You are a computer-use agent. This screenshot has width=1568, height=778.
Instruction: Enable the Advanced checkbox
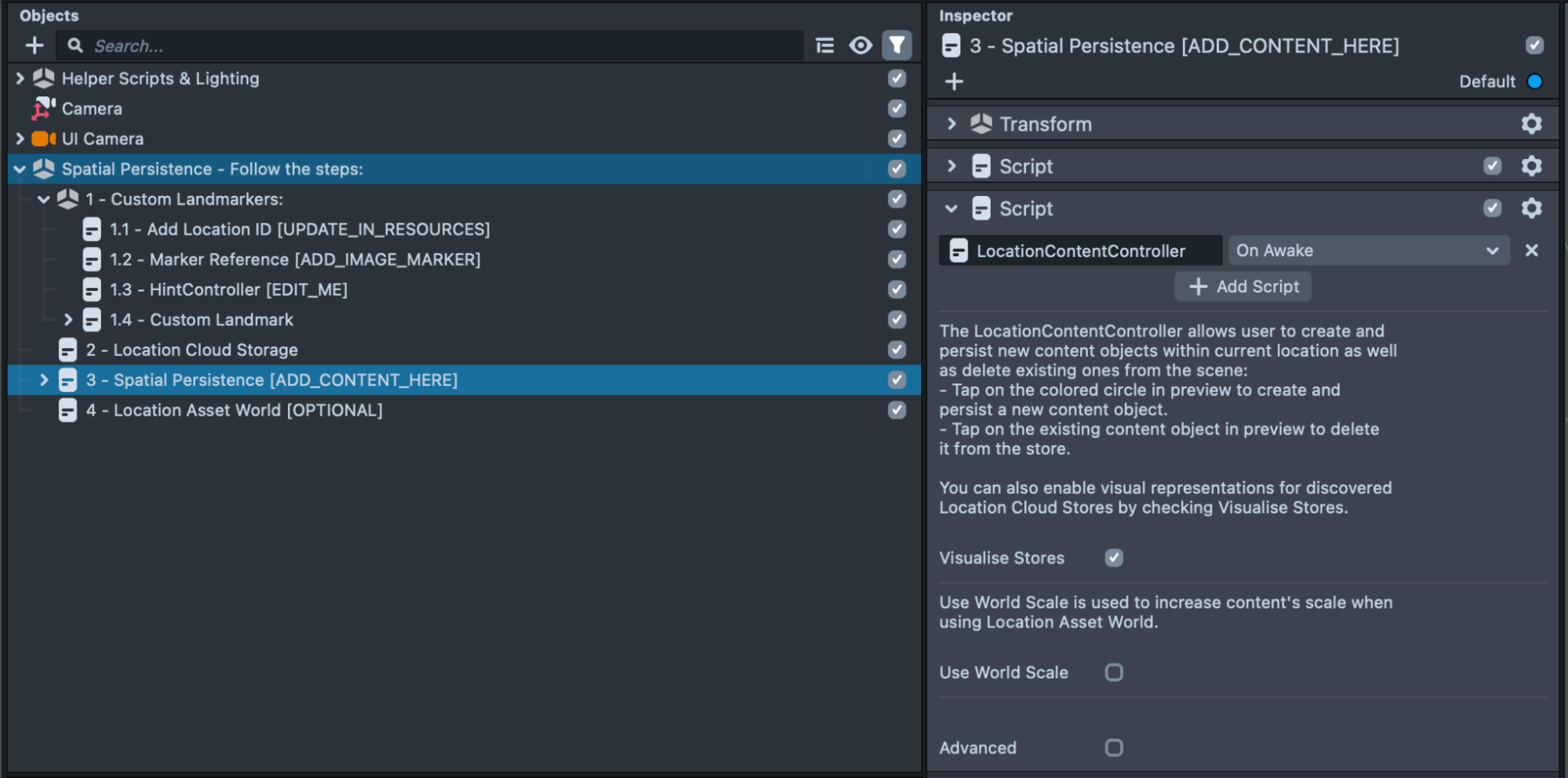(1114, 747)
